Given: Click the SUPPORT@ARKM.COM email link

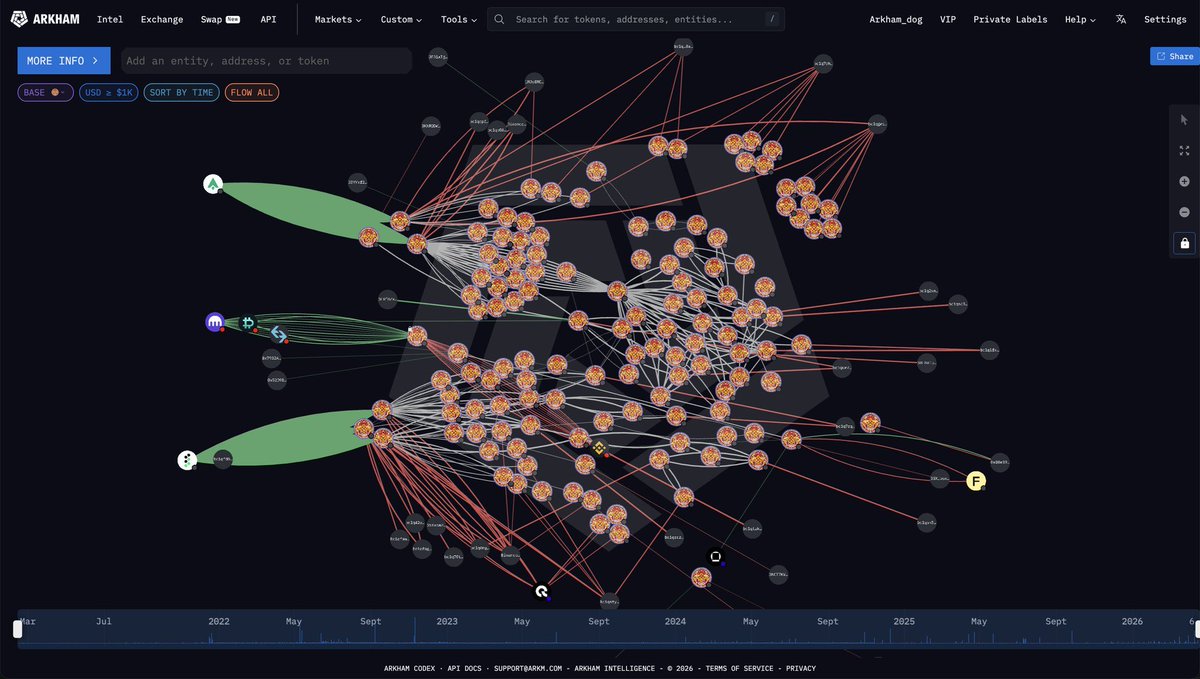Looking at the screenshot, I should click(528, 668).
